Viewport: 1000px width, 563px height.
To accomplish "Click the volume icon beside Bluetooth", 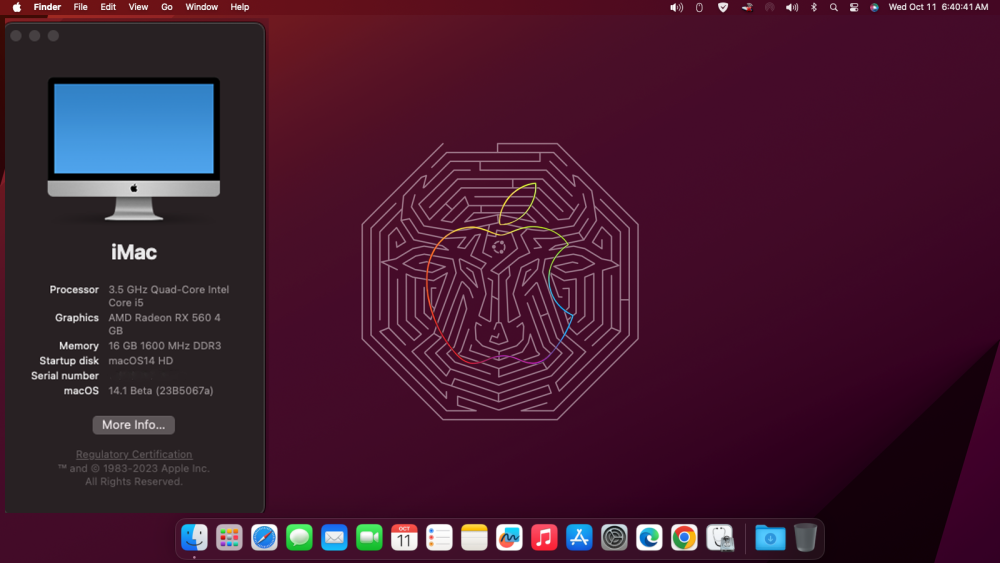I will tap(792, 7).
